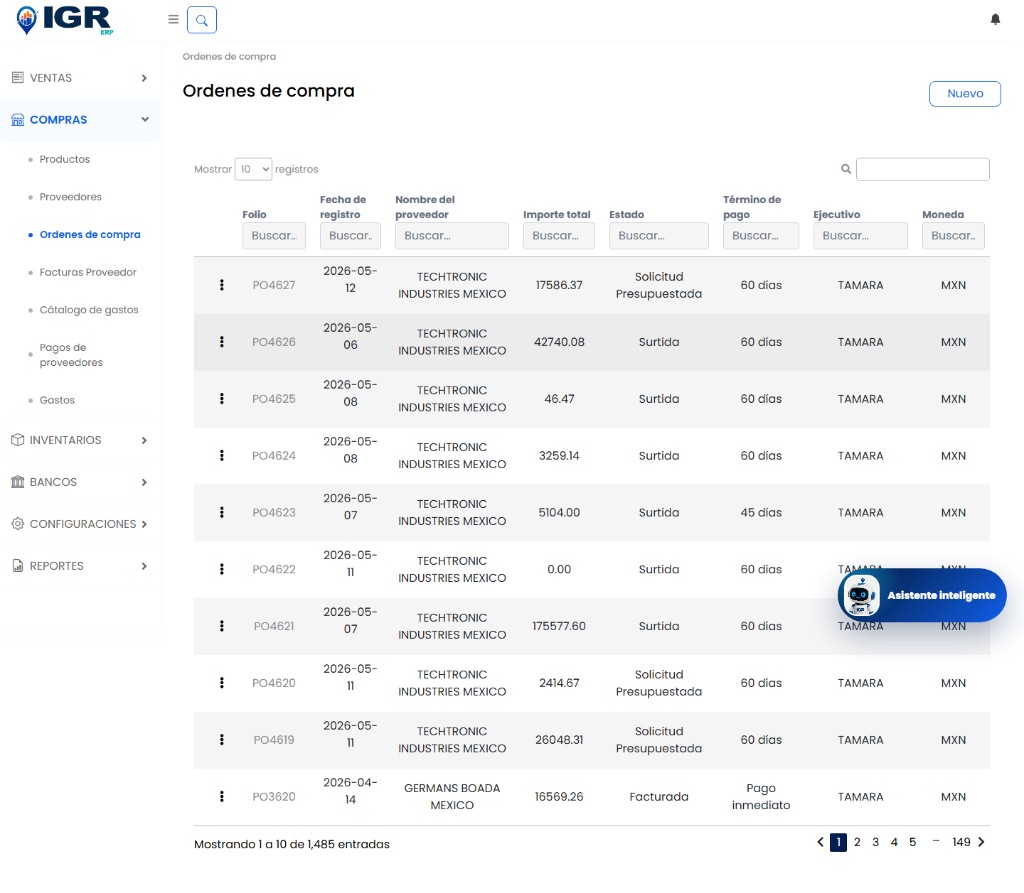Focus the Nombre del proveedor filter field
The width and height of the screenshot is (1024, 893).
(x=452, y=235)
